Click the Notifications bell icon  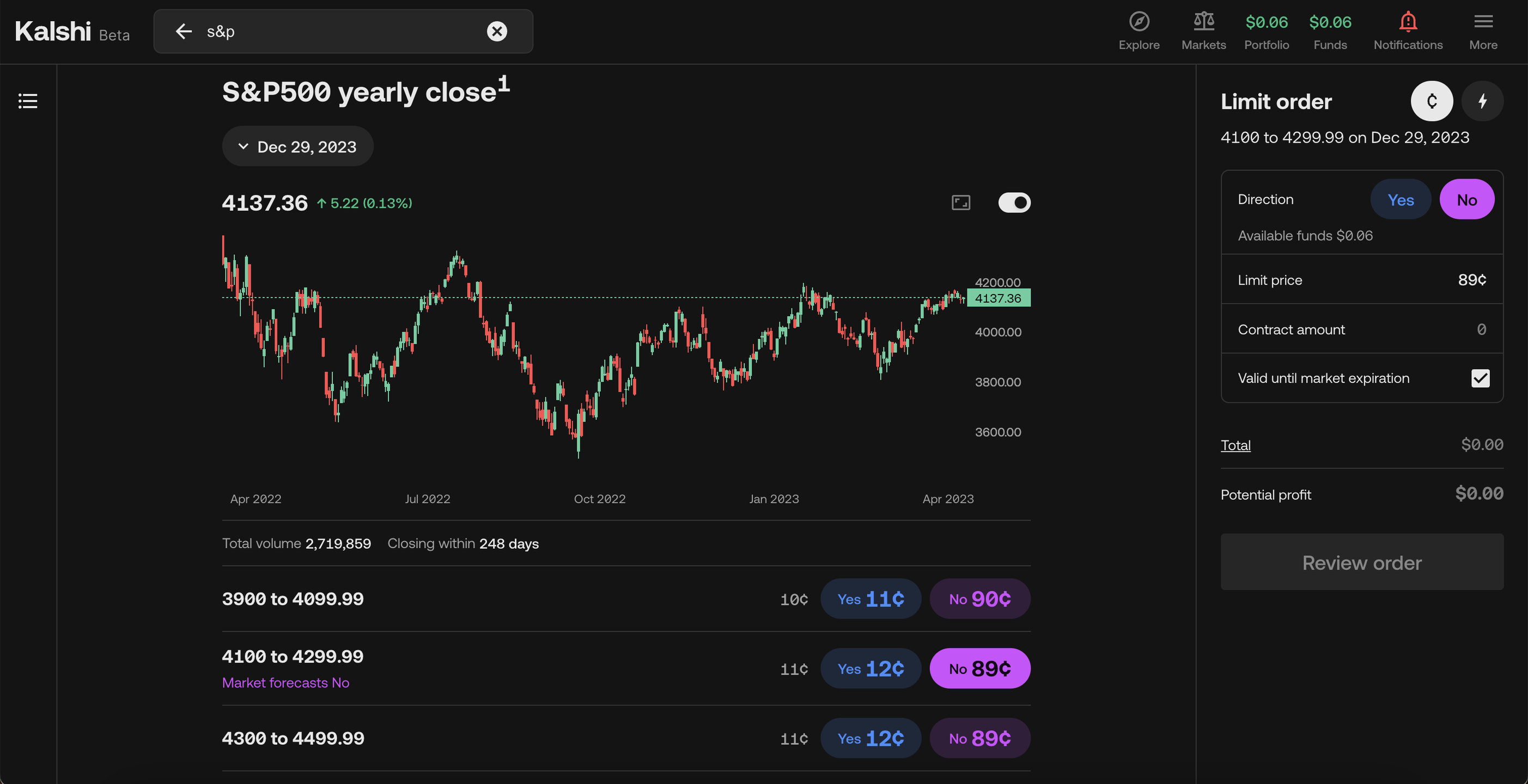pyautogui.click(x=1408, y=22)
